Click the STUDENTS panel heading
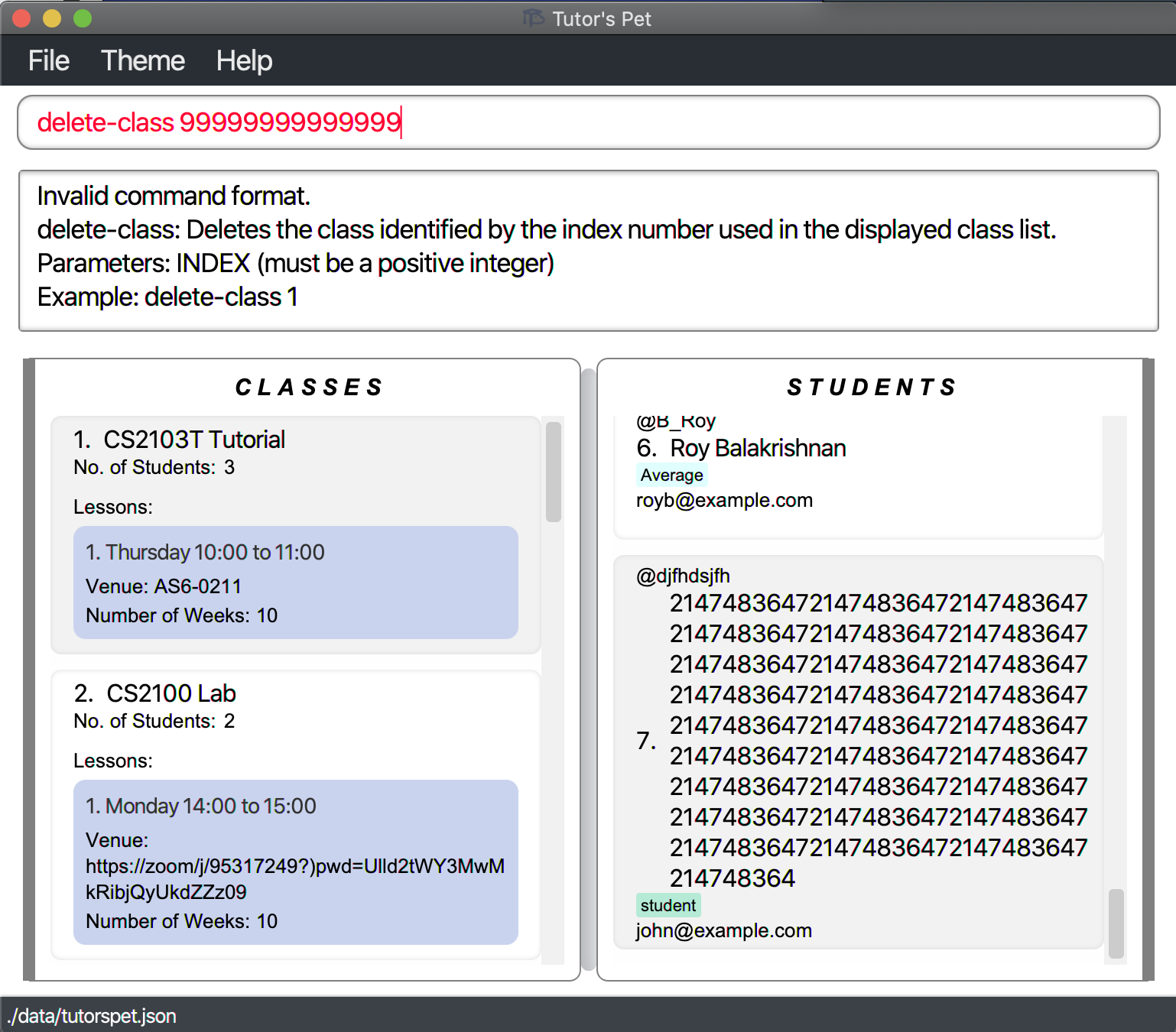The image size is (1176, 1032). click(x=872, y=388)
